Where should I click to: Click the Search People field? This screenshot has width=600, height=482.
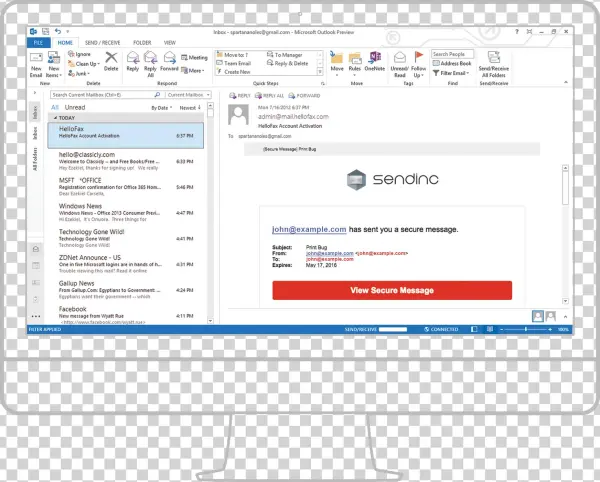[452, 54]
